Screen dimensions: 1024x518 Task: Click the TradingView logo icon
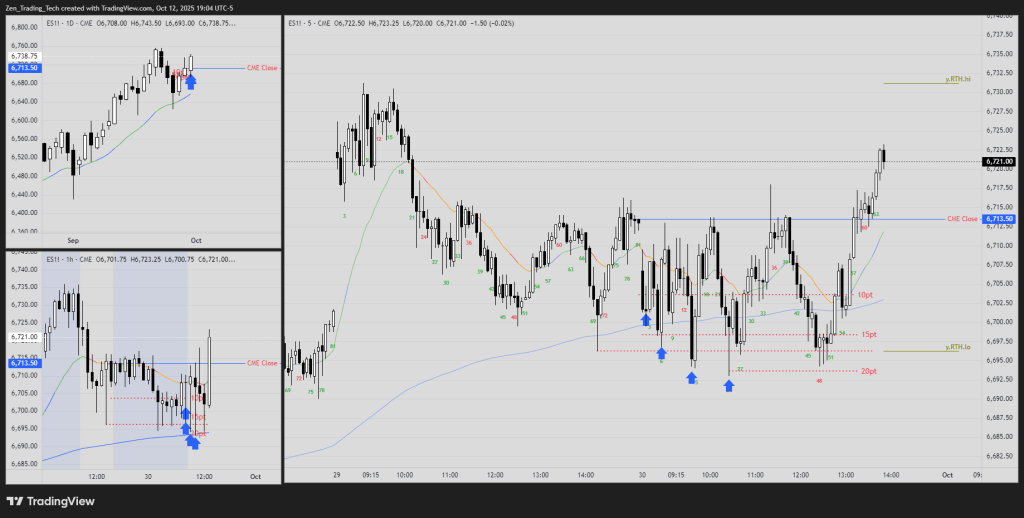coord(15,501)
